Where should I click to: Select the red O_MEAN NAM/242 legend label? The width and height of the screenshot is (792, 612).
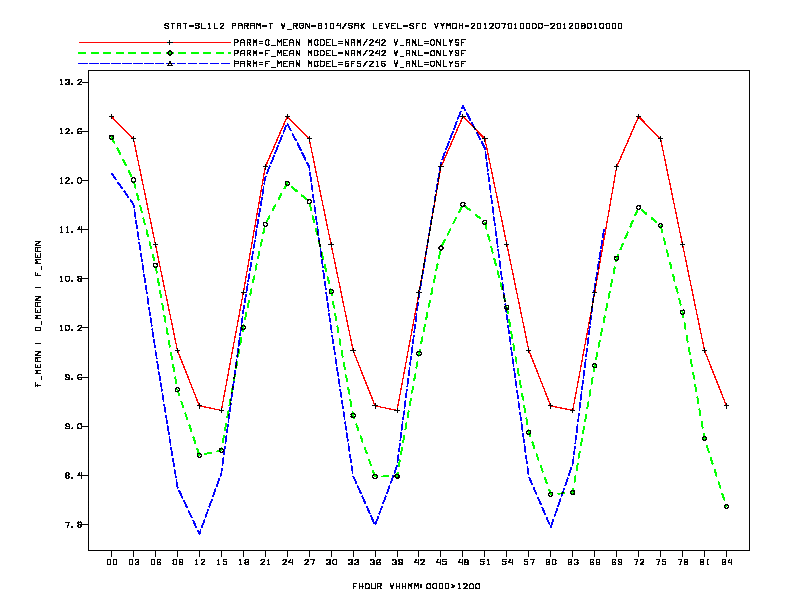coord(350,43)
